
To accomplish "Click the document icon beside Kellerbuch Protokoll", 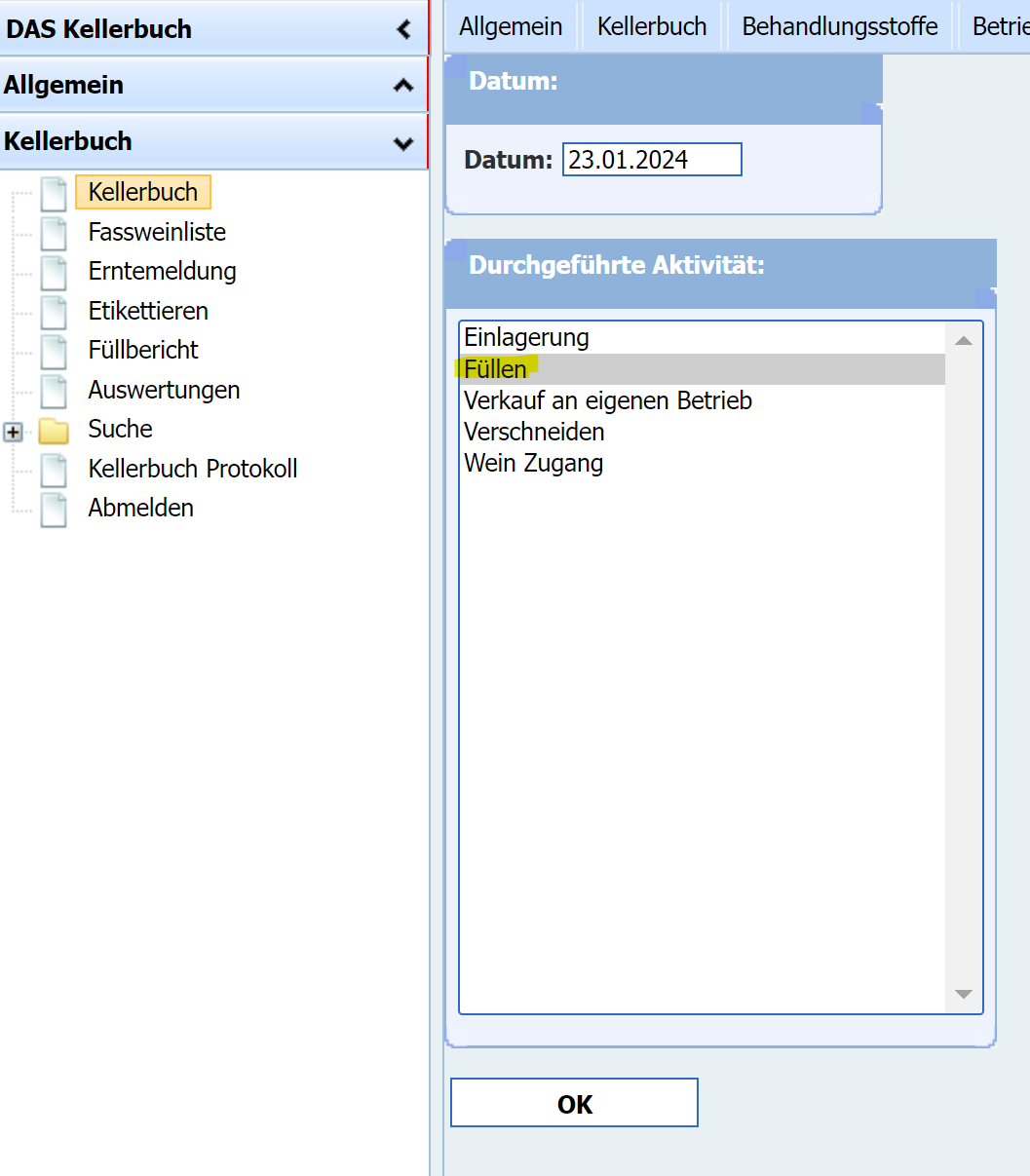I will [x=54, y=470].
